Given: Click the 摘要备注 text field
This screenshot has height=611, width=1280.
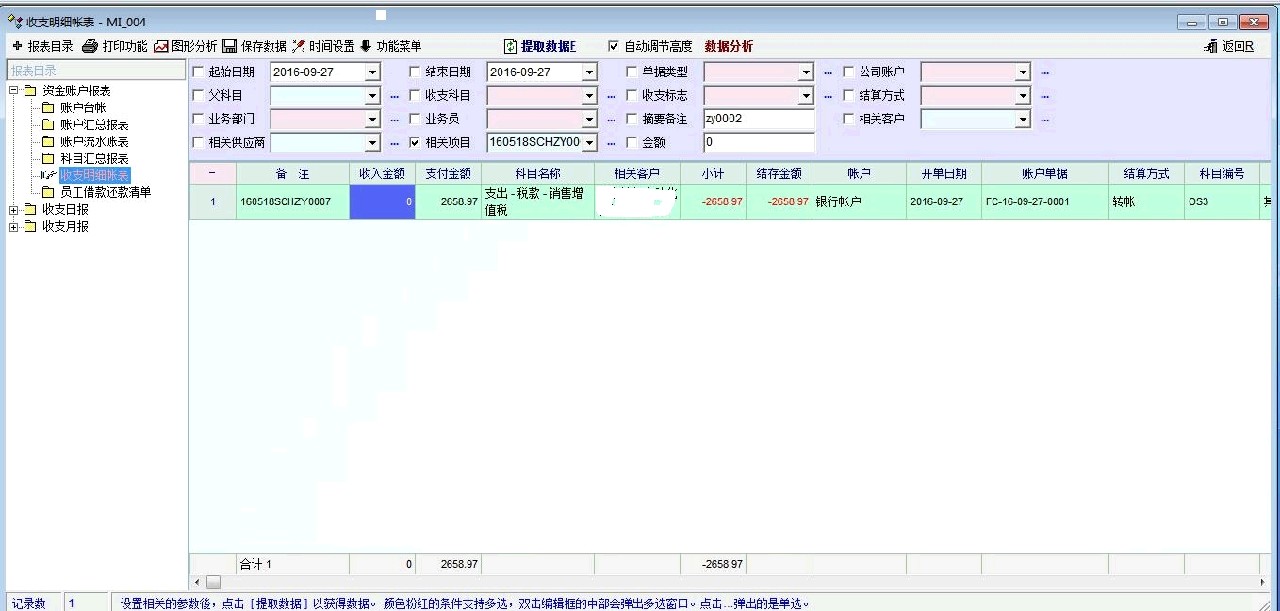Looking at the screenshot, I should click(x=758, y=119).
